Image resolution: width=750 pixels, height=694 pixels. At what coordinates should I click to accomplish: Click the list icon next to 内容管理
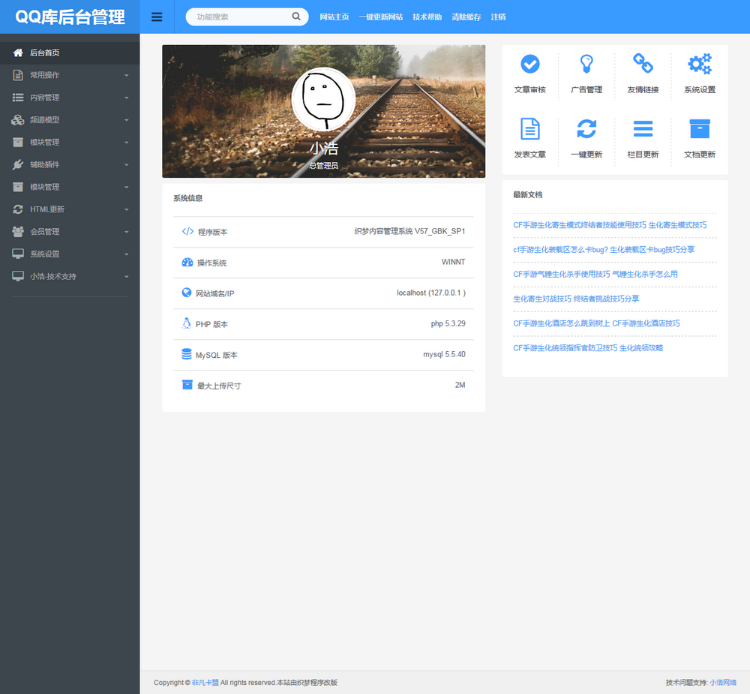point(18,98)
